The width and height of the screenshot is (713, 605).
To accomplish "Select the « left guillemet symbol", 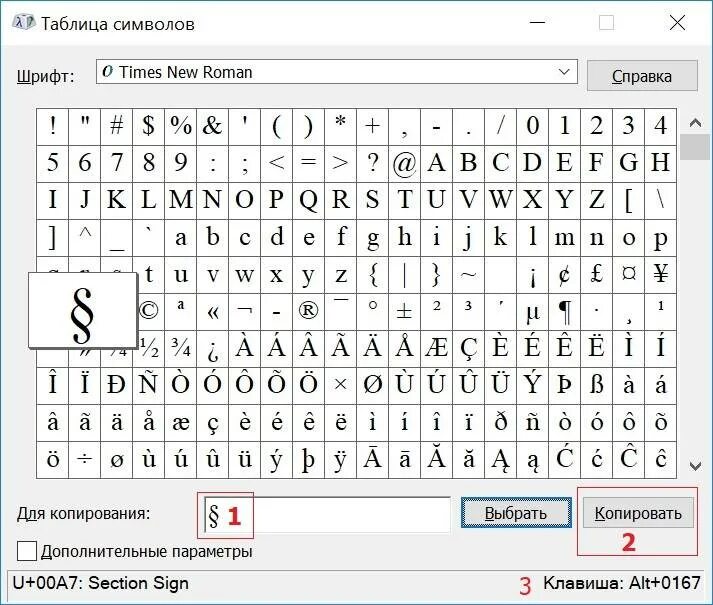I will click(x=212, y=312).
